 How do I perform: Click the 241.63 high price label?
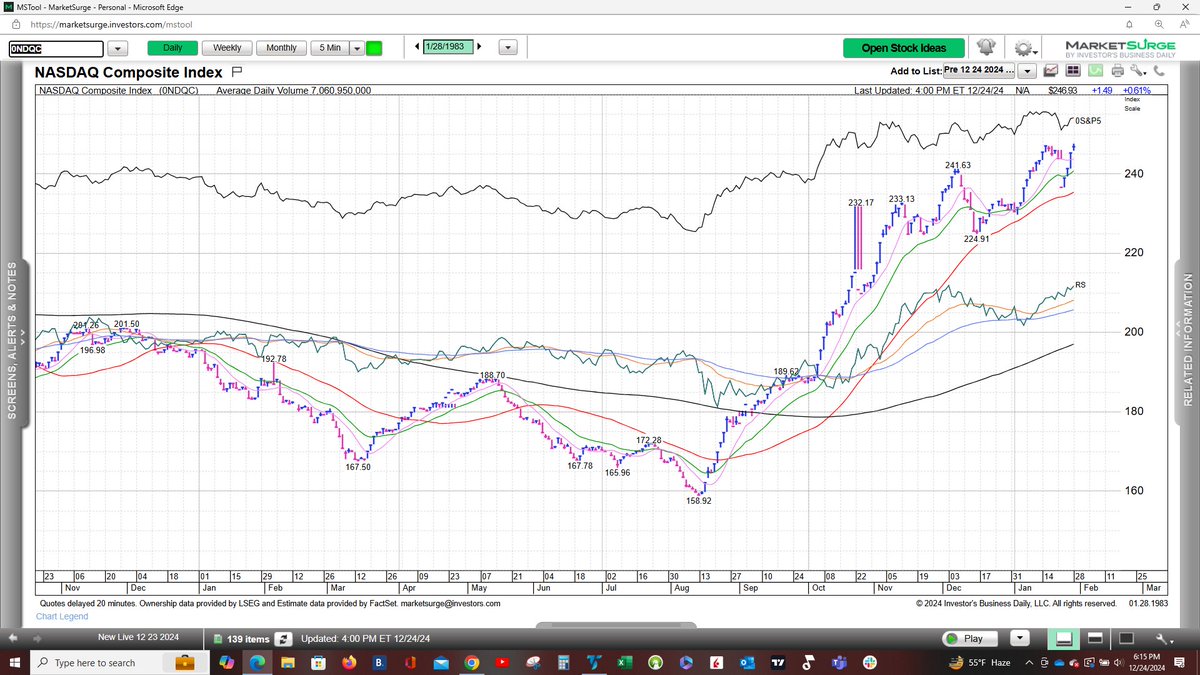click(x=958, y=165)
